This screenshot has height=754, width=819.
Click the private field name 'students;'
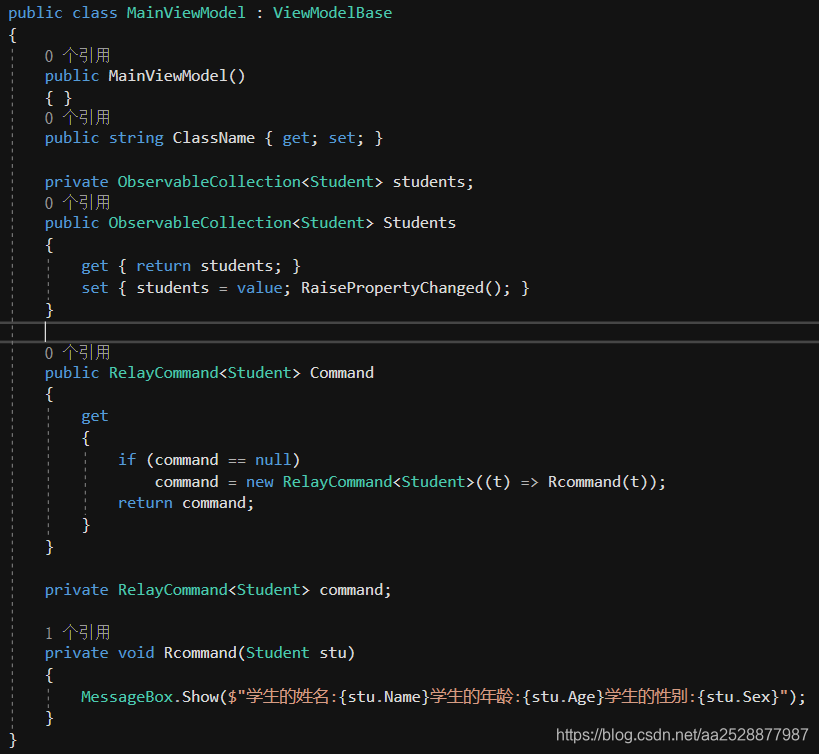pyautogui.click(x=433, y=182)
